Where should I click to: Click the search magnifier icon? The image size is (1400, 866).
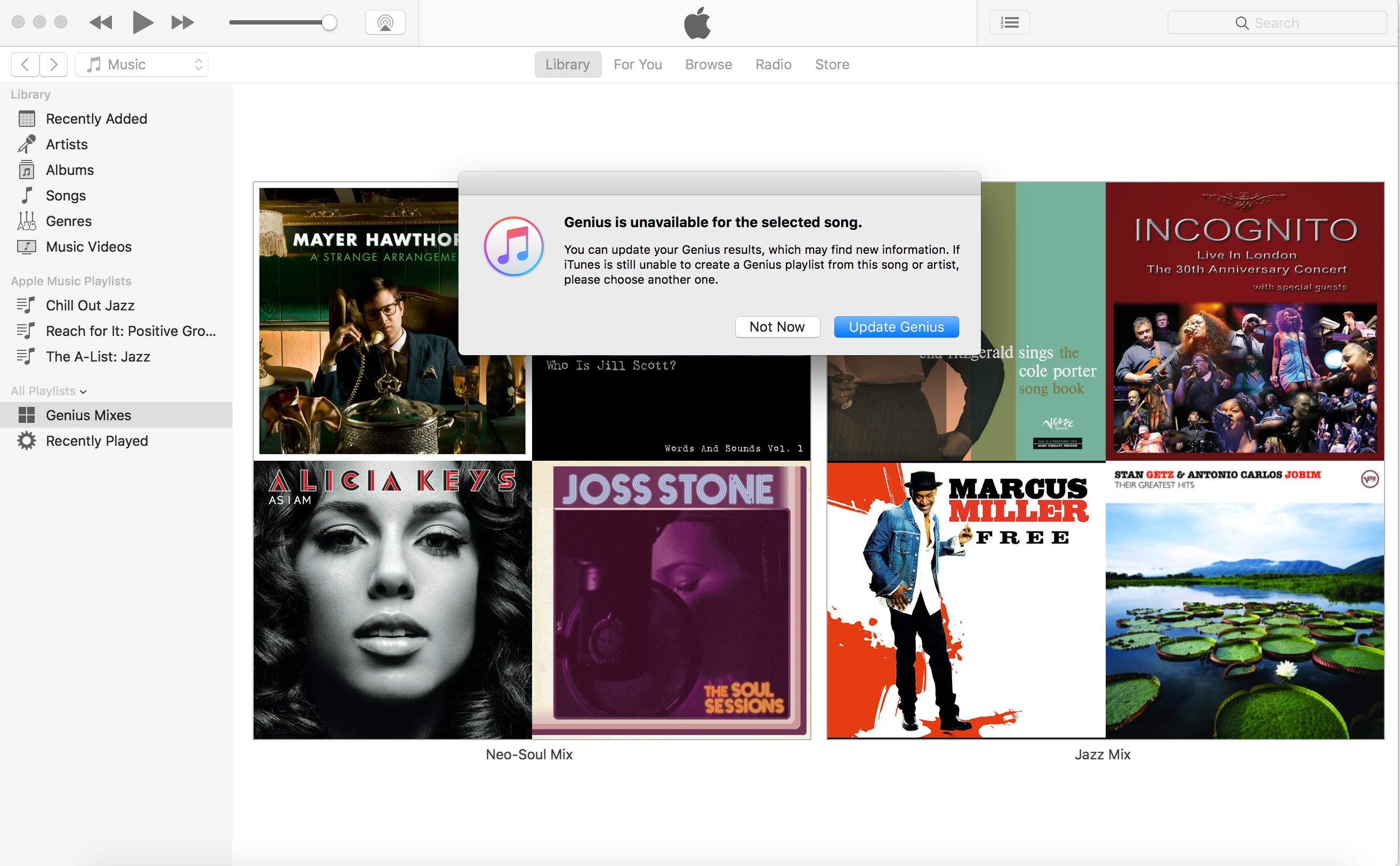[1241, 23]
